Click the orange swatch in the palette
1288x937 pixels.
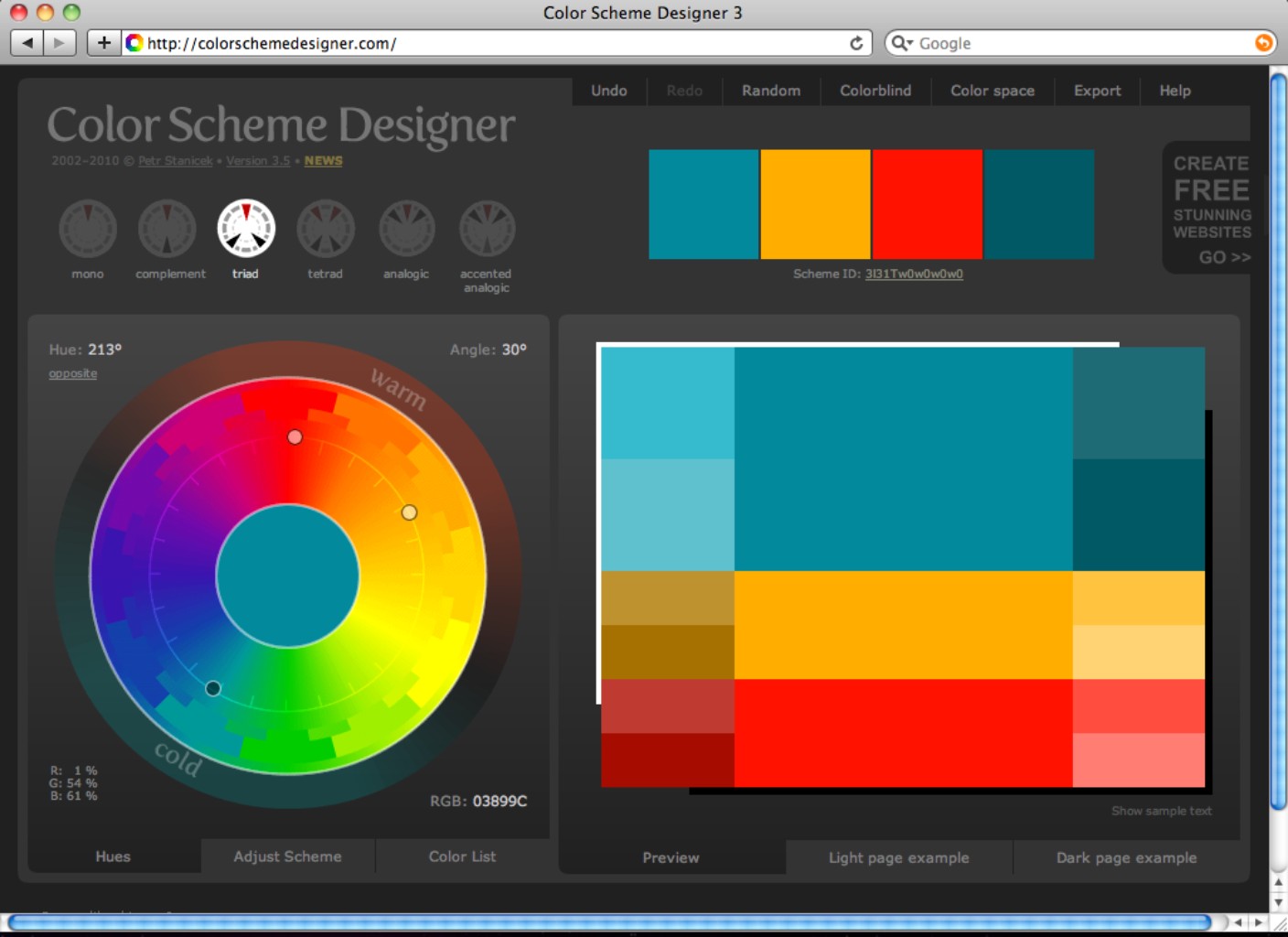[x=815, y=204]
